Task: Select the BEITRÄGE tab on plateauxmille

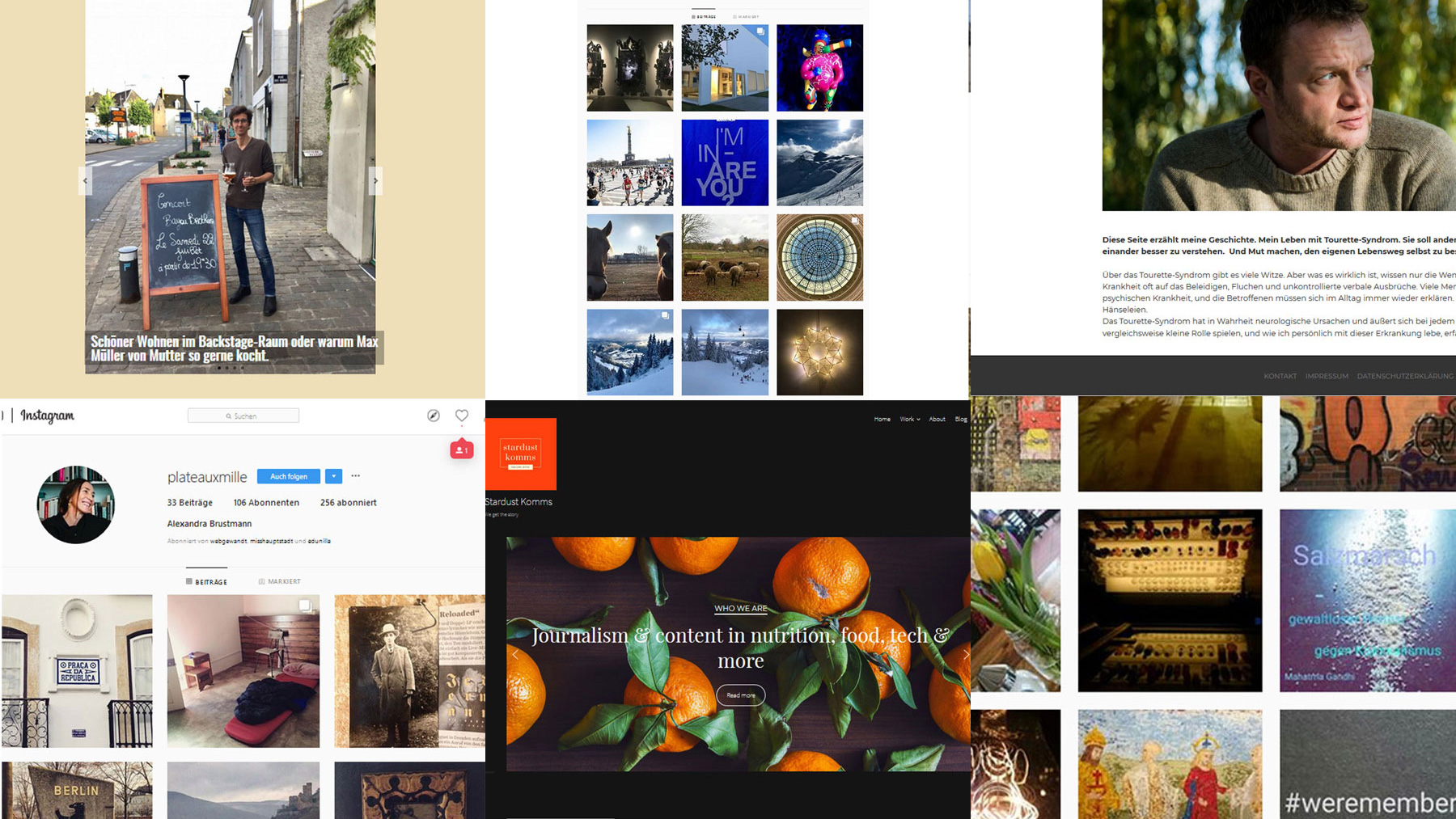Action: [x=206, y=581]
